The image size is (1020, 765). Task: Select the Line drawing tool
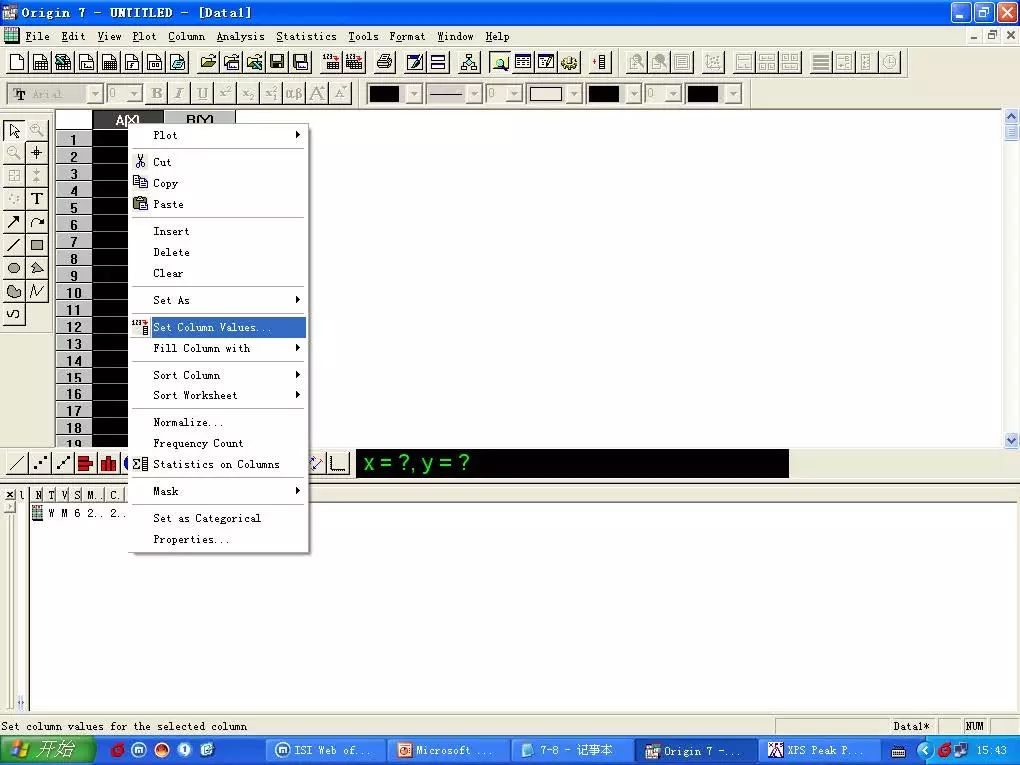click(14, 245)
